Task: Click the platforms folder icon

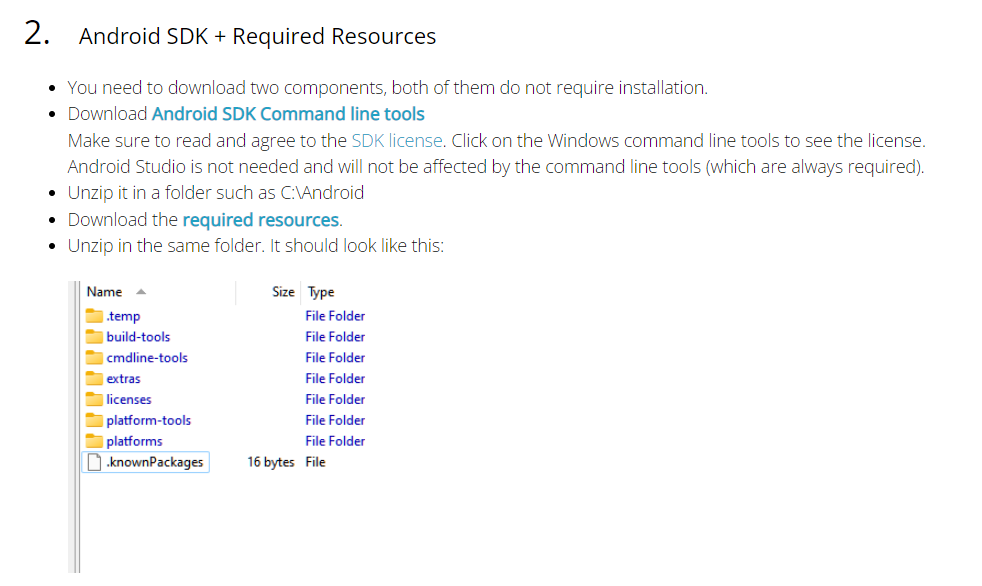Action: coord(95,441)
